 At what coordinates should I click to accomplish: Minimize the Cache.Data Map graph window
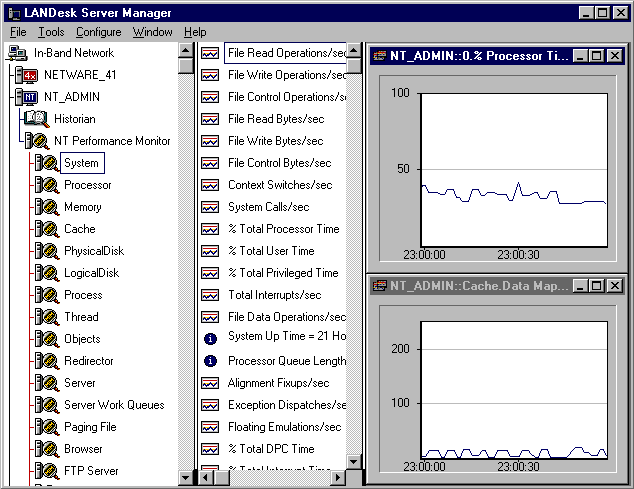coord(580,286)
